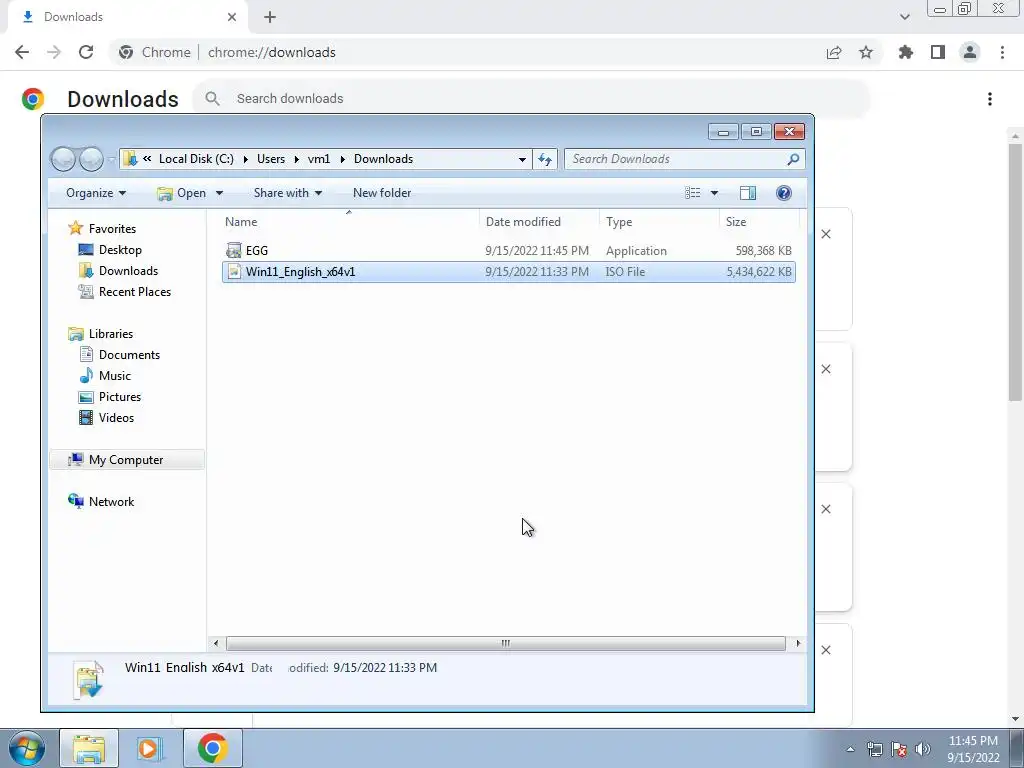Image resolution: width=1024 pixels, height=768 pixels.
Task: Click Chrome's back arrow button
Action: point(22,52)
